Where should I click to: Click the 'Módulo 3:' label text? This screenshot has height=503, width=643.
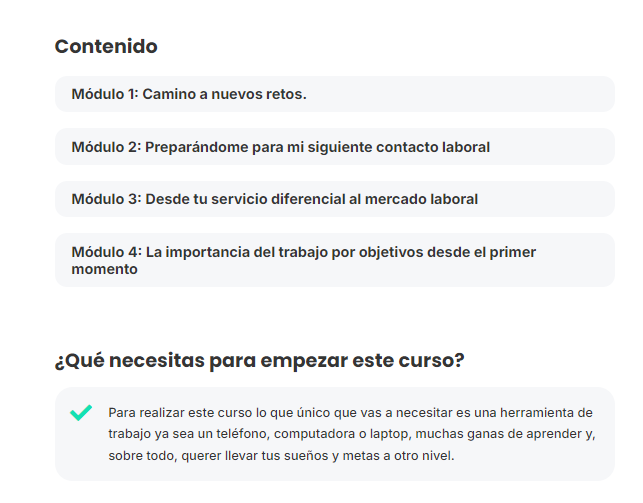[106, 199]
